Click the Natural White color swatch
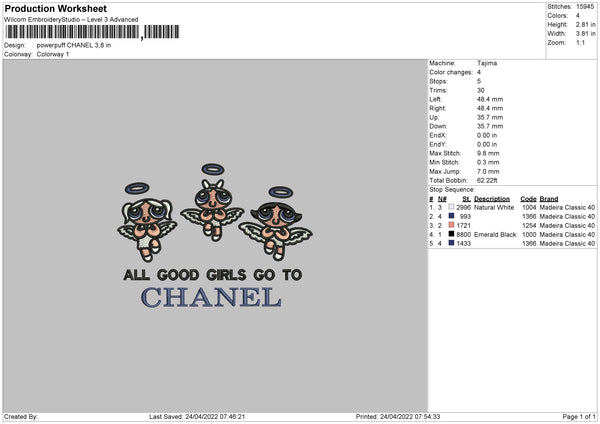This screenshot has width=600, height=424. [x=451, y=207]
